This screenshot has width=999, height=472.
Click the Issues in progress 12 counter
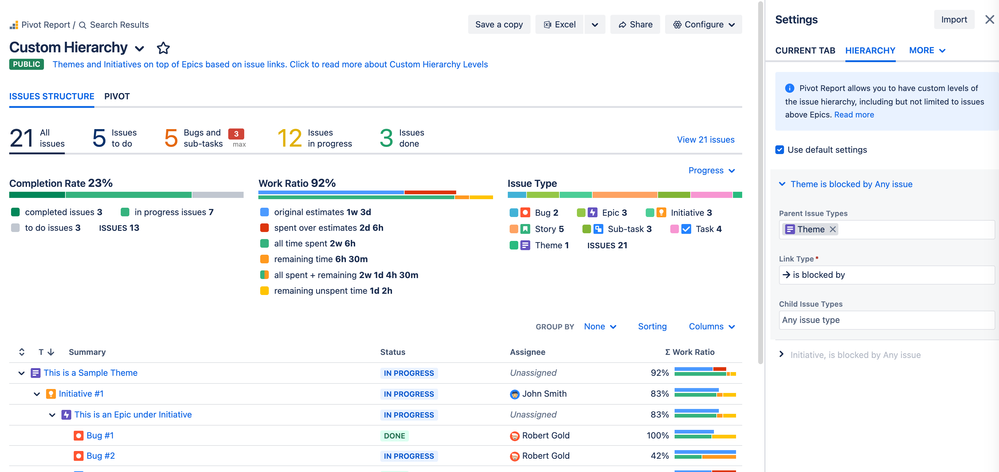315,138
